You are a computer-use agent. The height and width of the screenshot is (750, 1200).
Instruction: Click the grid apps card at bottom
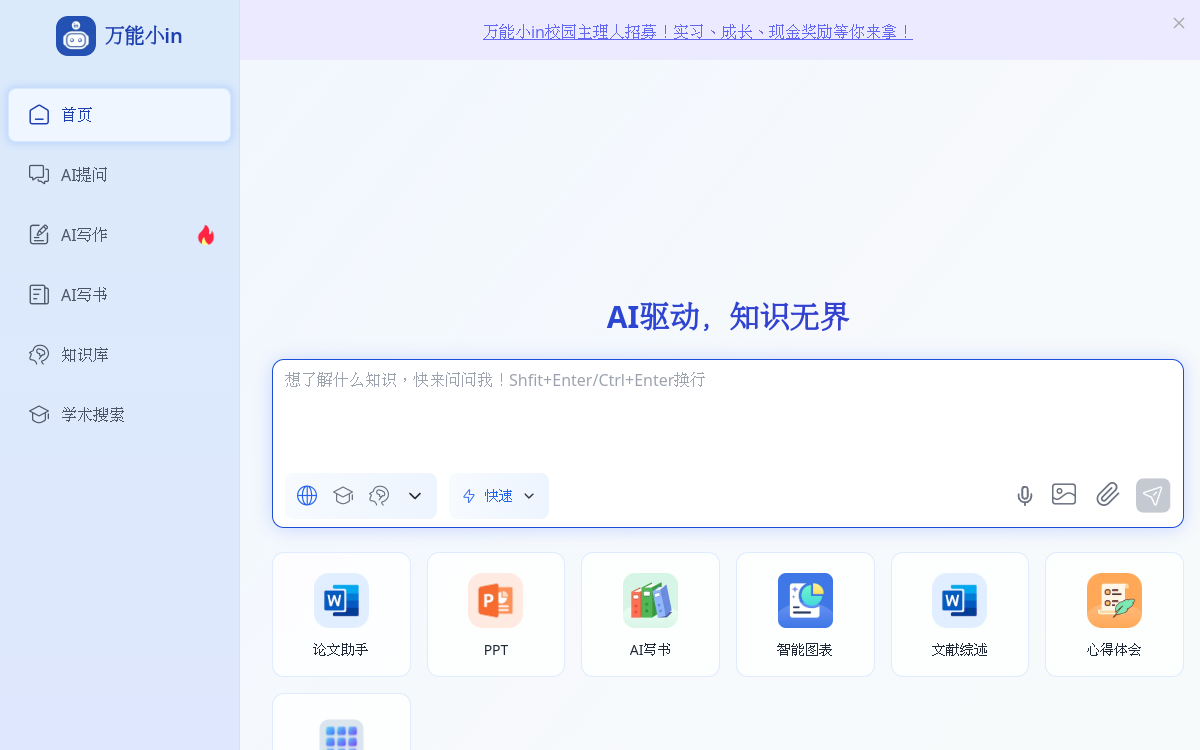(x=341, y=722)
